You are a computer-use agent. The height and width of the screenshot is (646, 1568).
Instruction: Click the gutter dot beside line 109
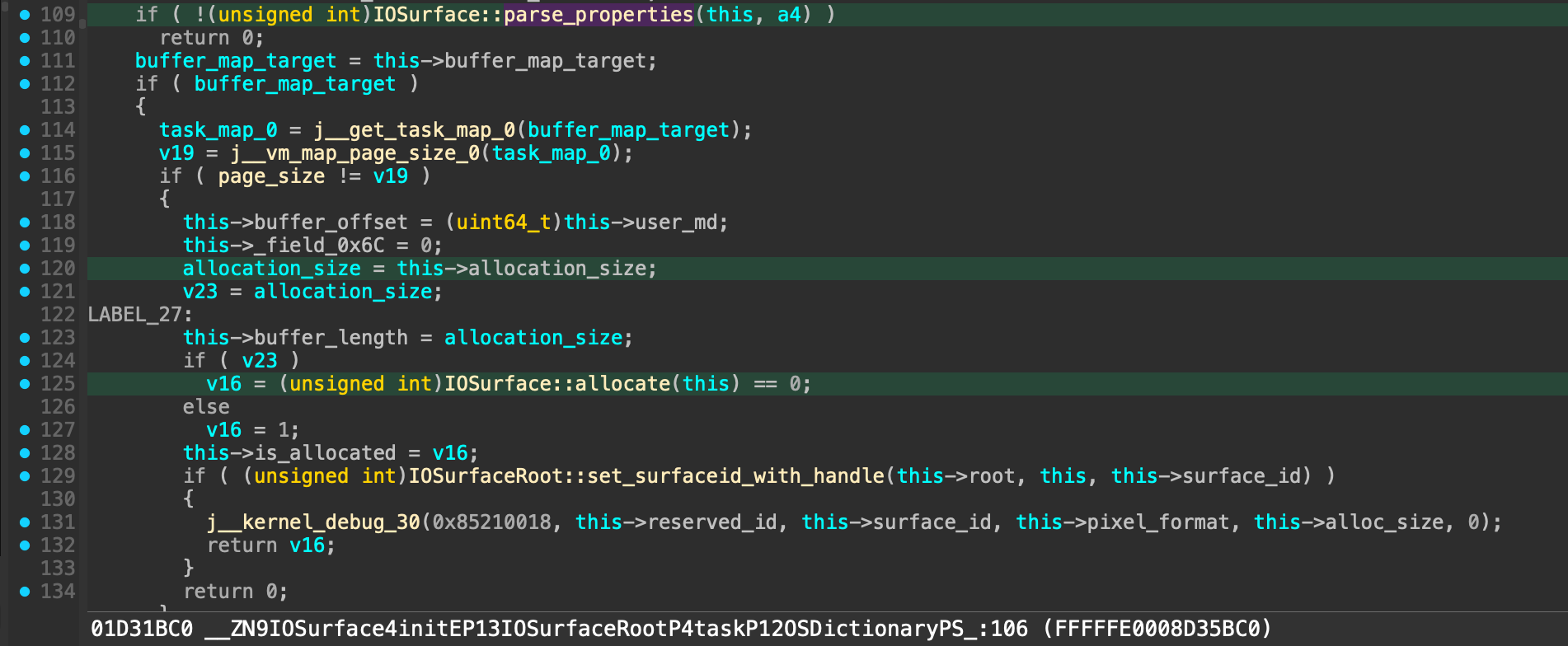(25, 15)
